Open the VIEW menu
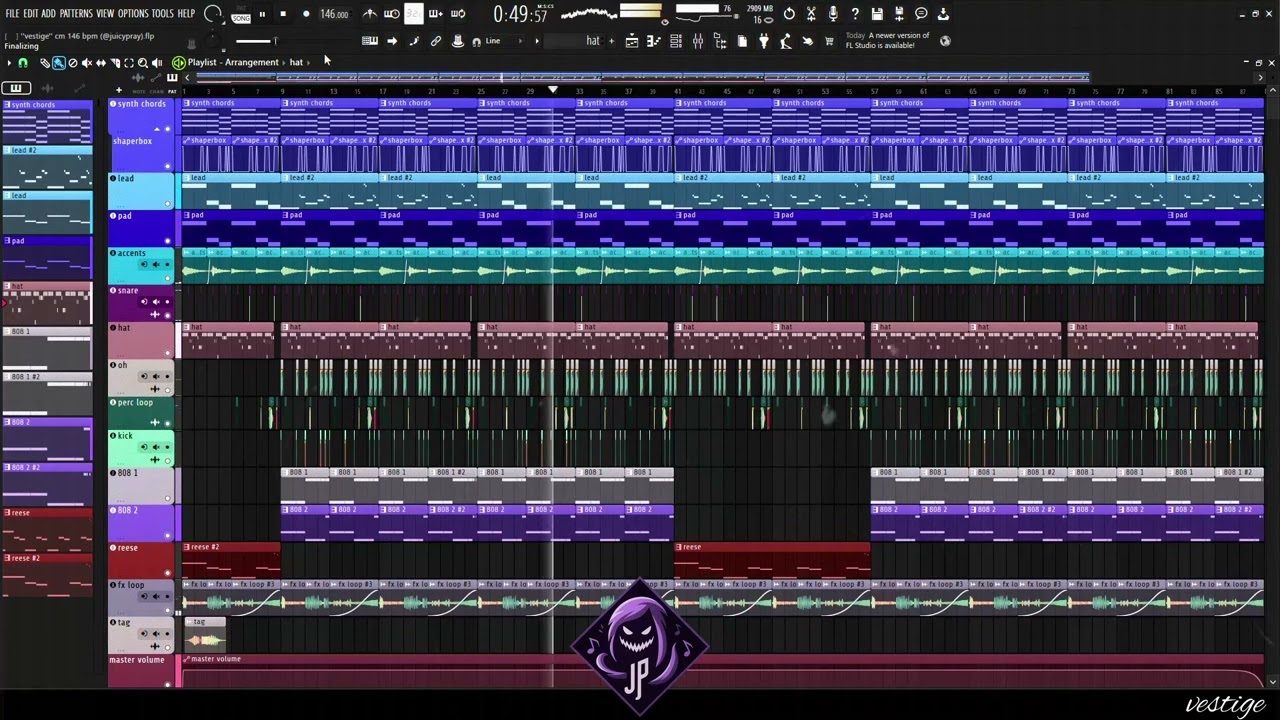 point(105,14)
